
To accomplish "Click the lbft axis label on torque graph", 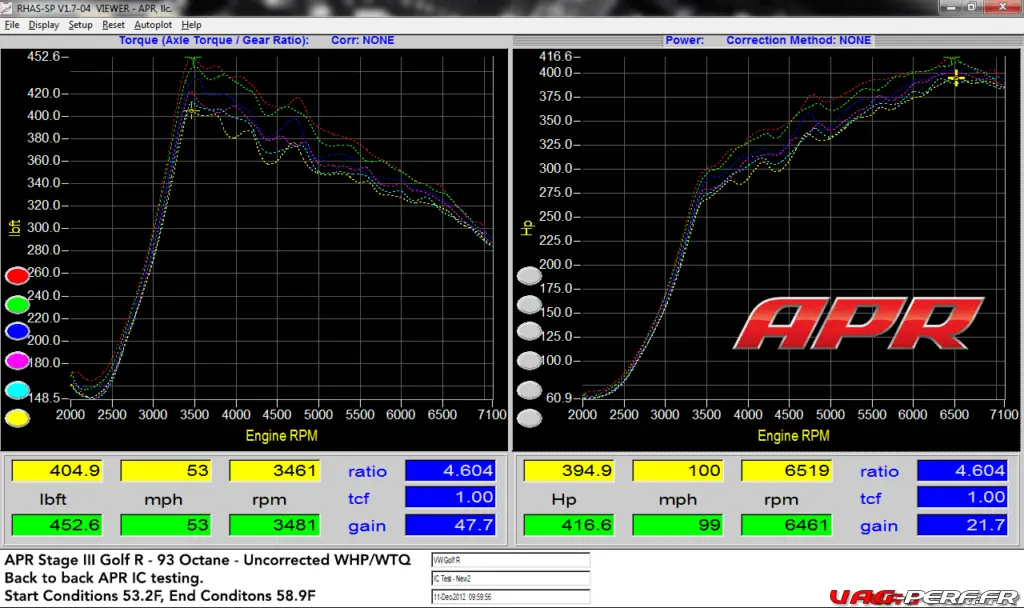I will 14,228.
